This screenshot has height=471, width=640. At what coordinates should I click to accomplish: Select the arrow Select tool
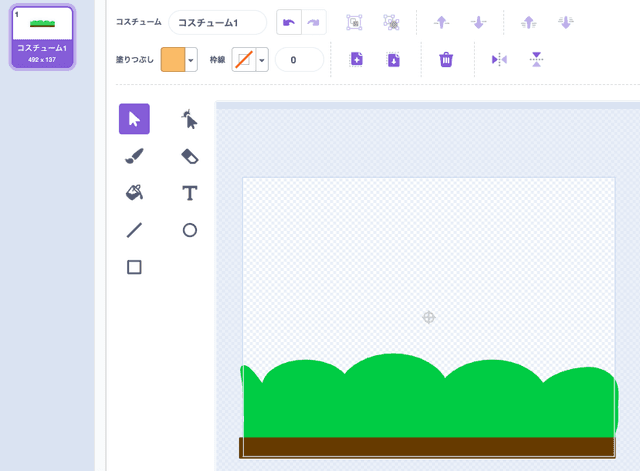(134, 119)
